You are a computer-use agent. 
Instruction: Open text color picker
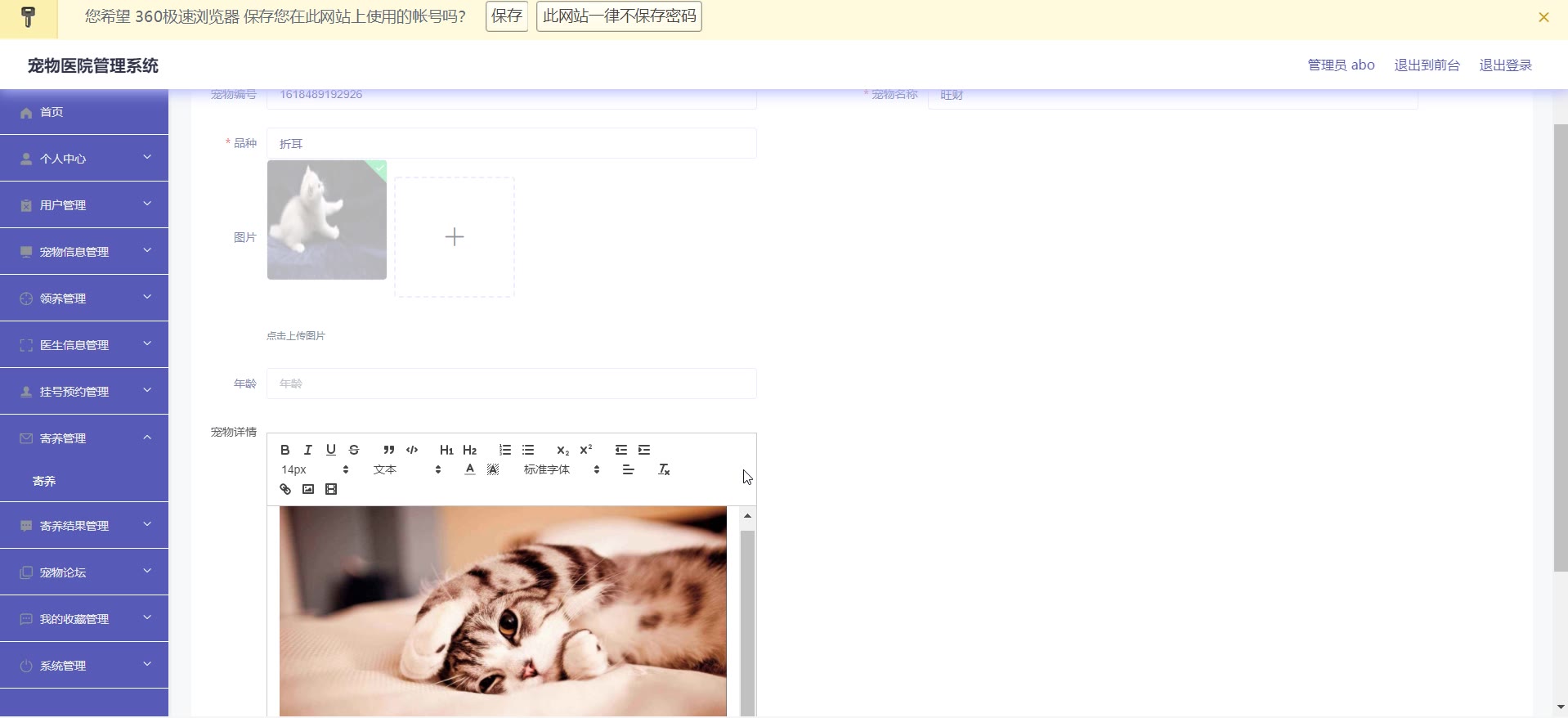[470, 469]
